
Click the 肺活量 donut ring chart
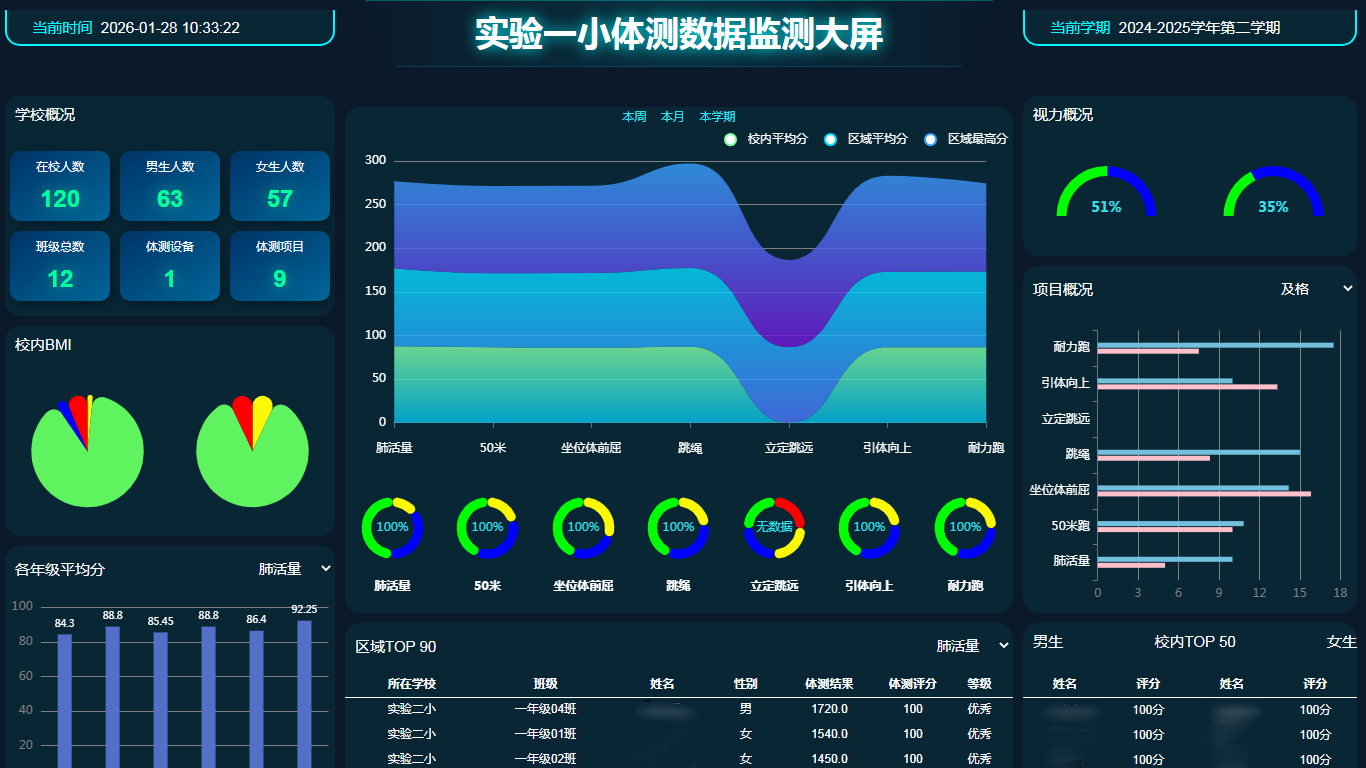point(392,527)
